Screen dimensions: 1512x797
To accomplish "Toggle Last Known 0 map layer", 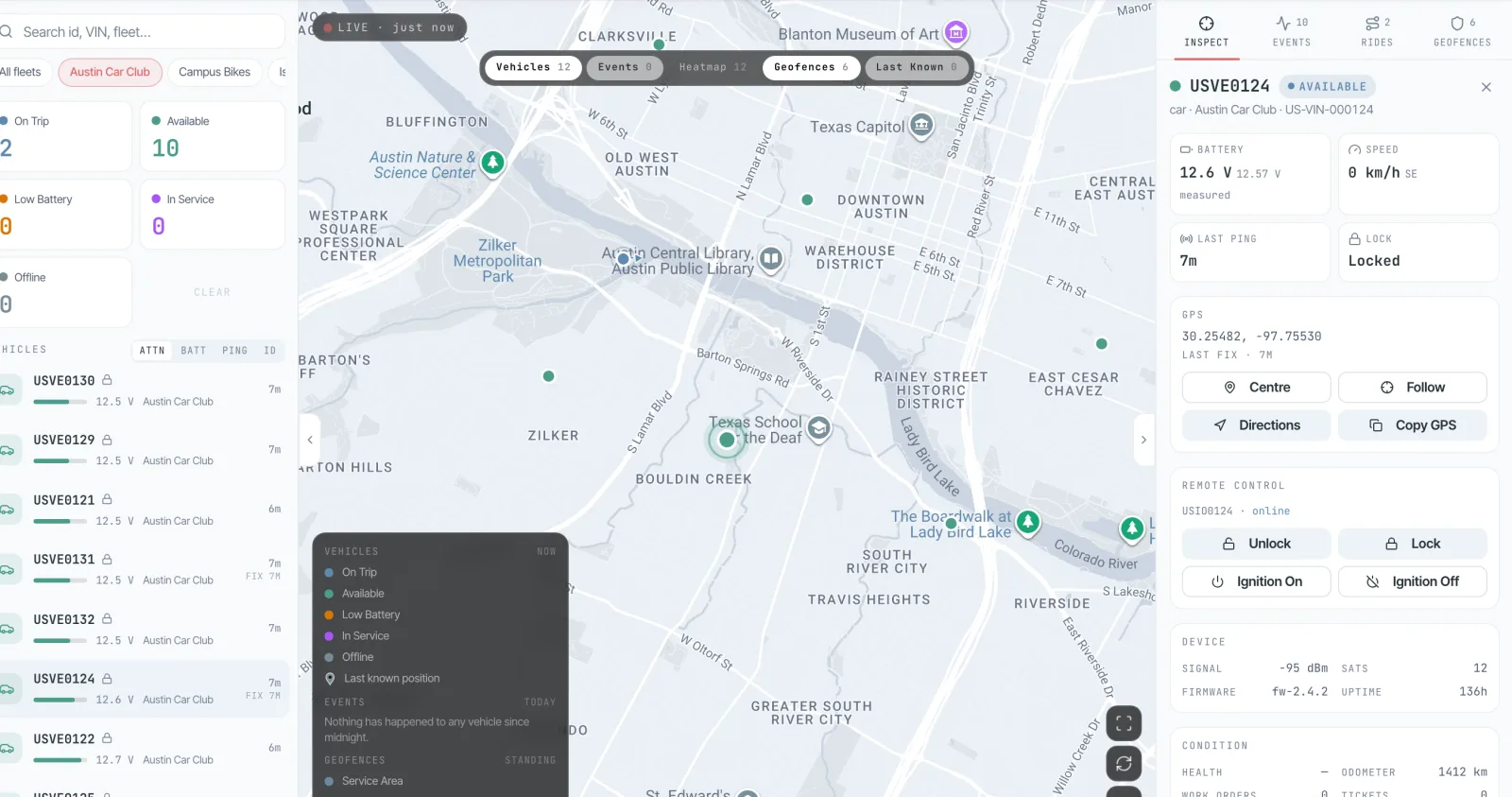I will pos(916,67).
